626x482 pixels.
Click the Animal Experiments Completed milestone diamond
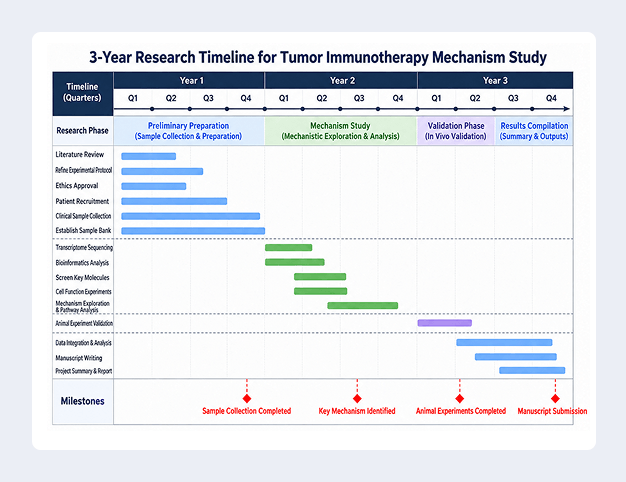pyautogui.click(x=460, y=399)
